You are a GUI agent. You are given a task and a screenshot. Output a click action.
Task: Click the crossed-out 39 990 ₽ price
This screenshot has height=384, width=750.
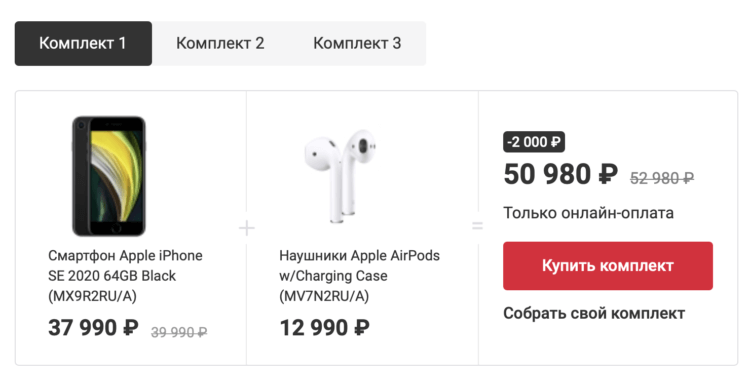click(x=179, y=332)
